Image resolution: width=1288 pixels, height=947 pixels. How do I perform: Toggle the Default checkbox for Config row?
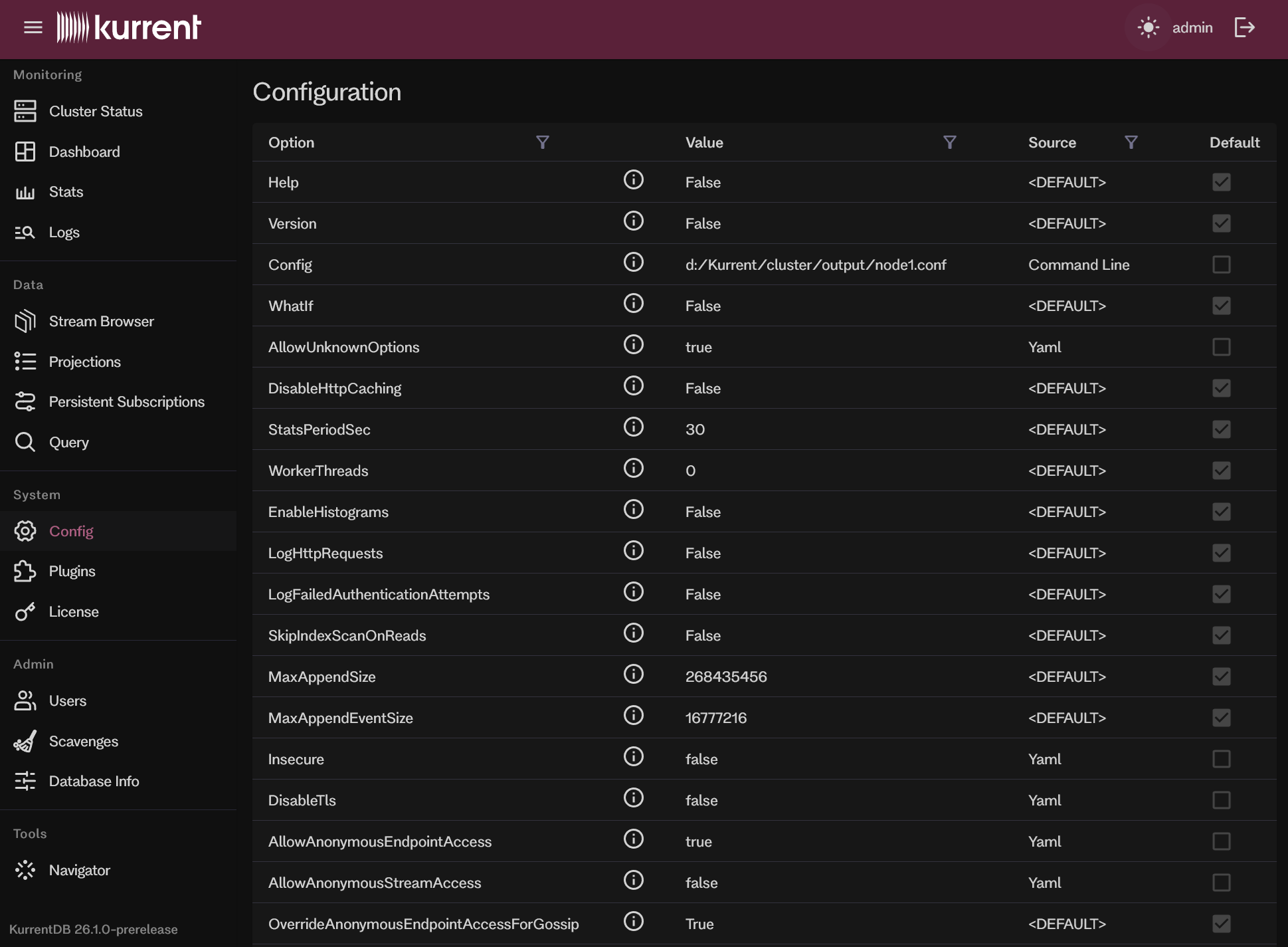tap(1221, 264)
